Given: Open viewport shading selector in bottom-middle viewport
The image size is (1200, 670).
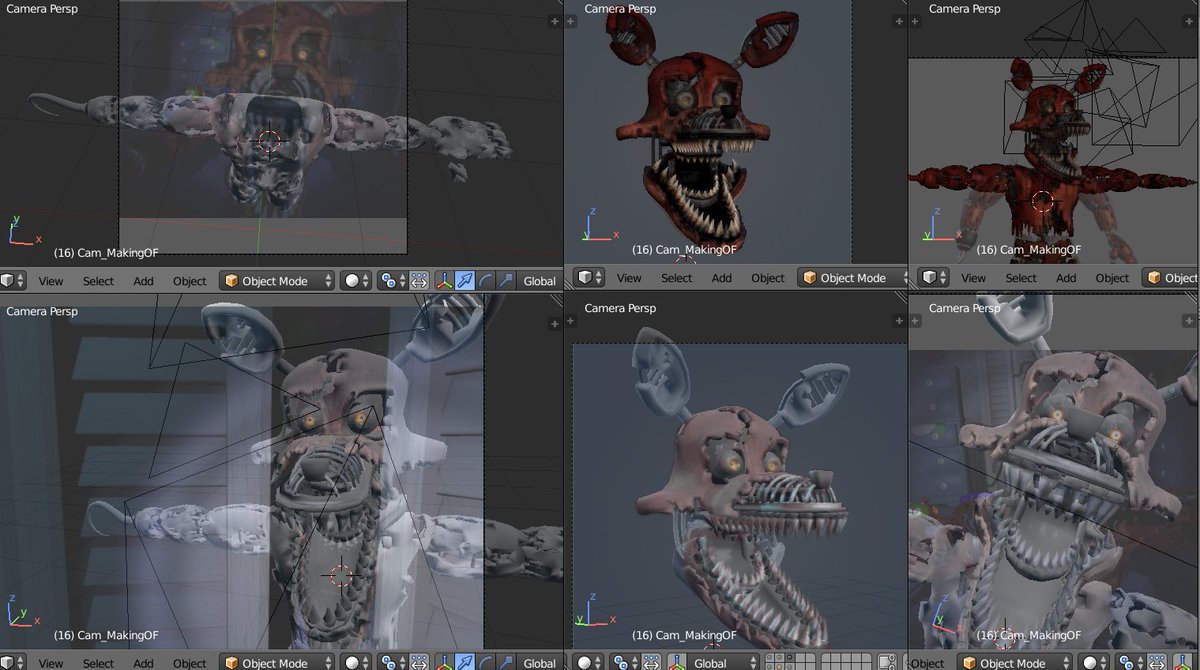Looking at the screenshot, I should click(588, 663).
